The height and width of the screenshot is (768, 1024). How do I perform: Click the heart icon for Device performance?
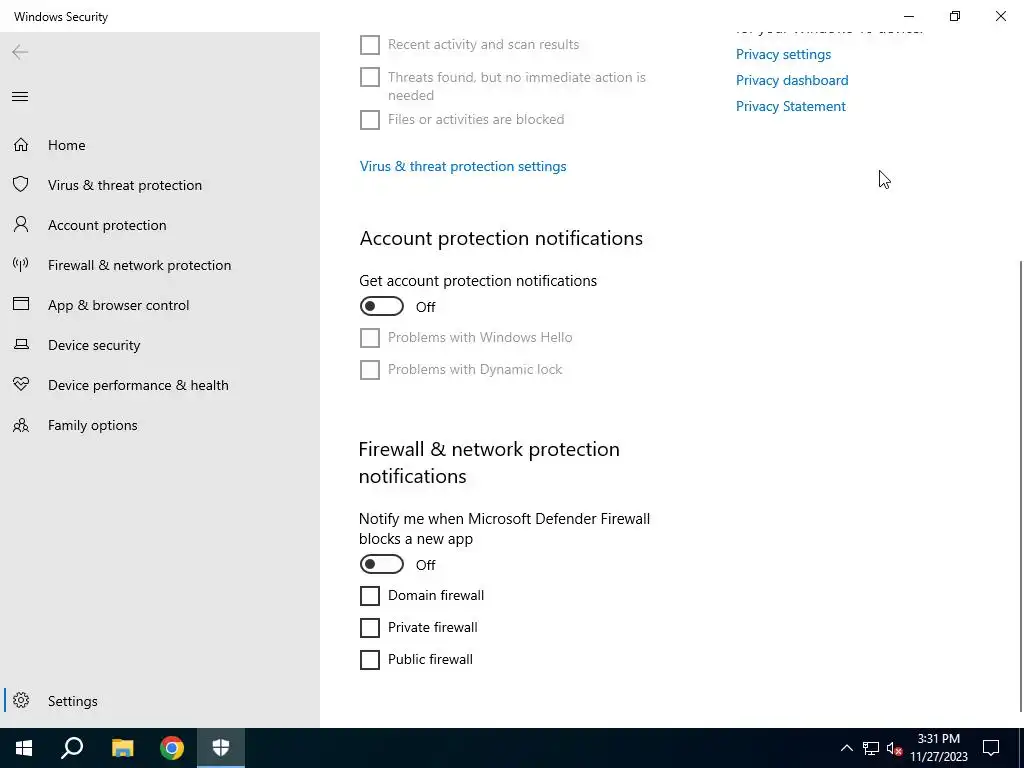(x=21, y=385)
